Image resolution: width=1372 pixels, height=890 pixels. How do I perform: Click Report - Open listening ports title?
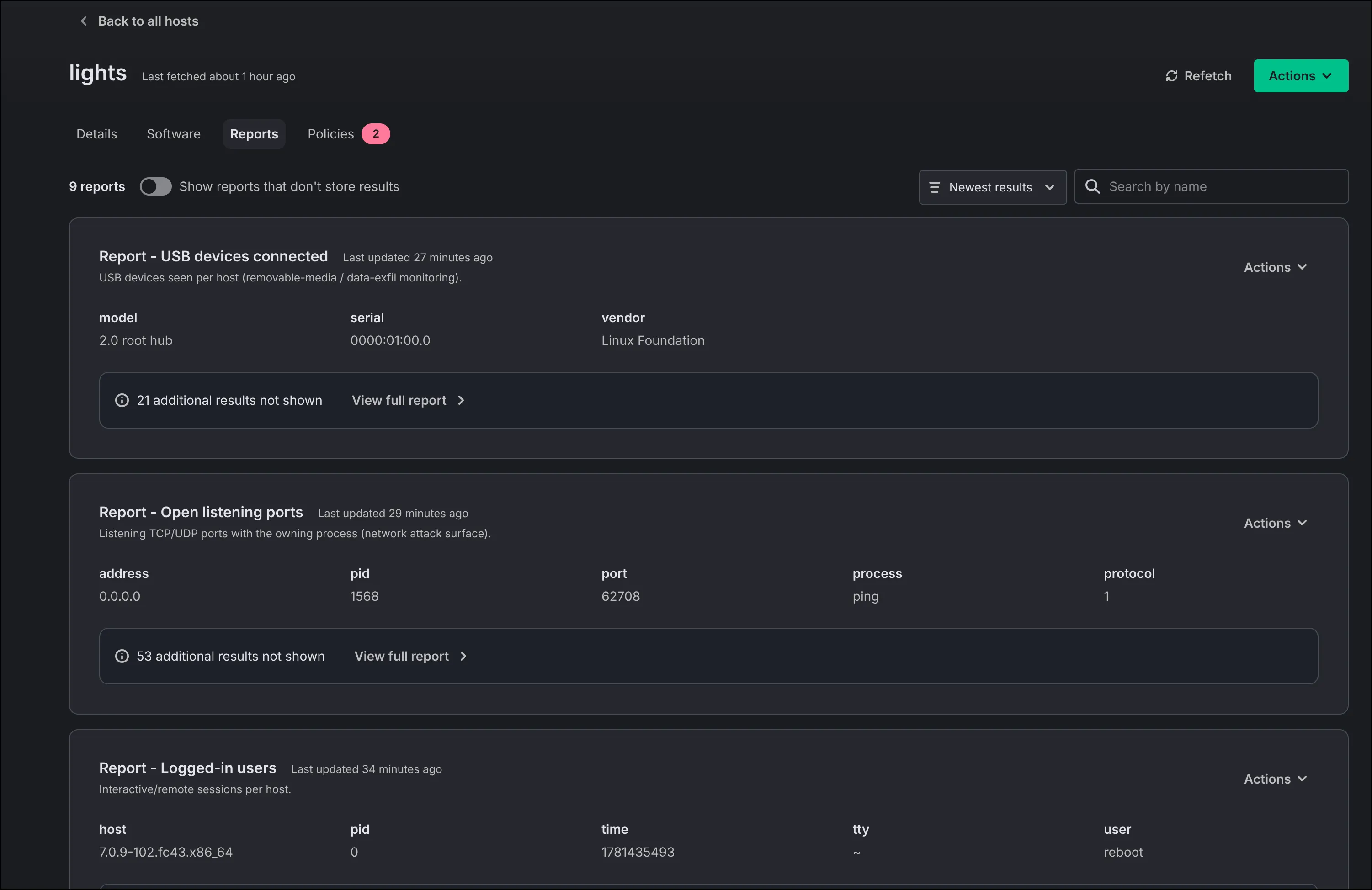pyautogui.click(x=201, y=512)
